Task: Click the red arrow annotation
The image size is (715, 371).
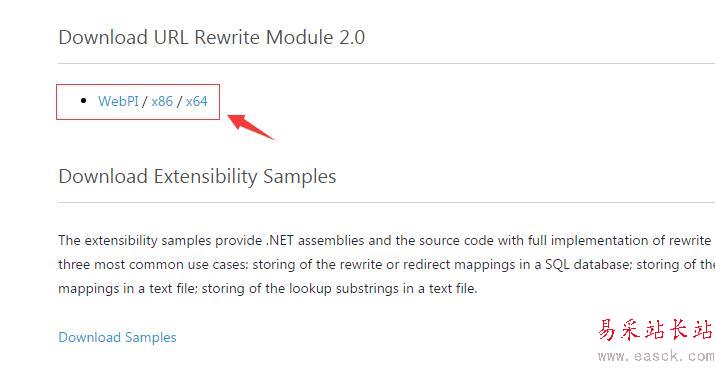Action: (x=250, y=127)
